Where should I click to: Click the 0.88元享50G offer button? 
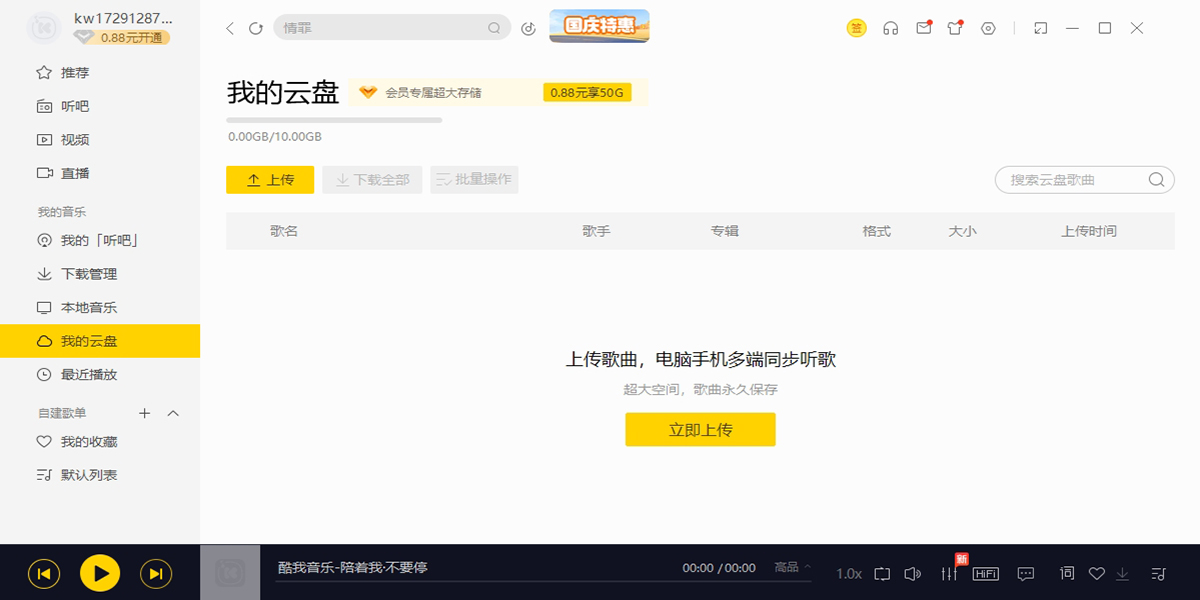pos(587,93)
